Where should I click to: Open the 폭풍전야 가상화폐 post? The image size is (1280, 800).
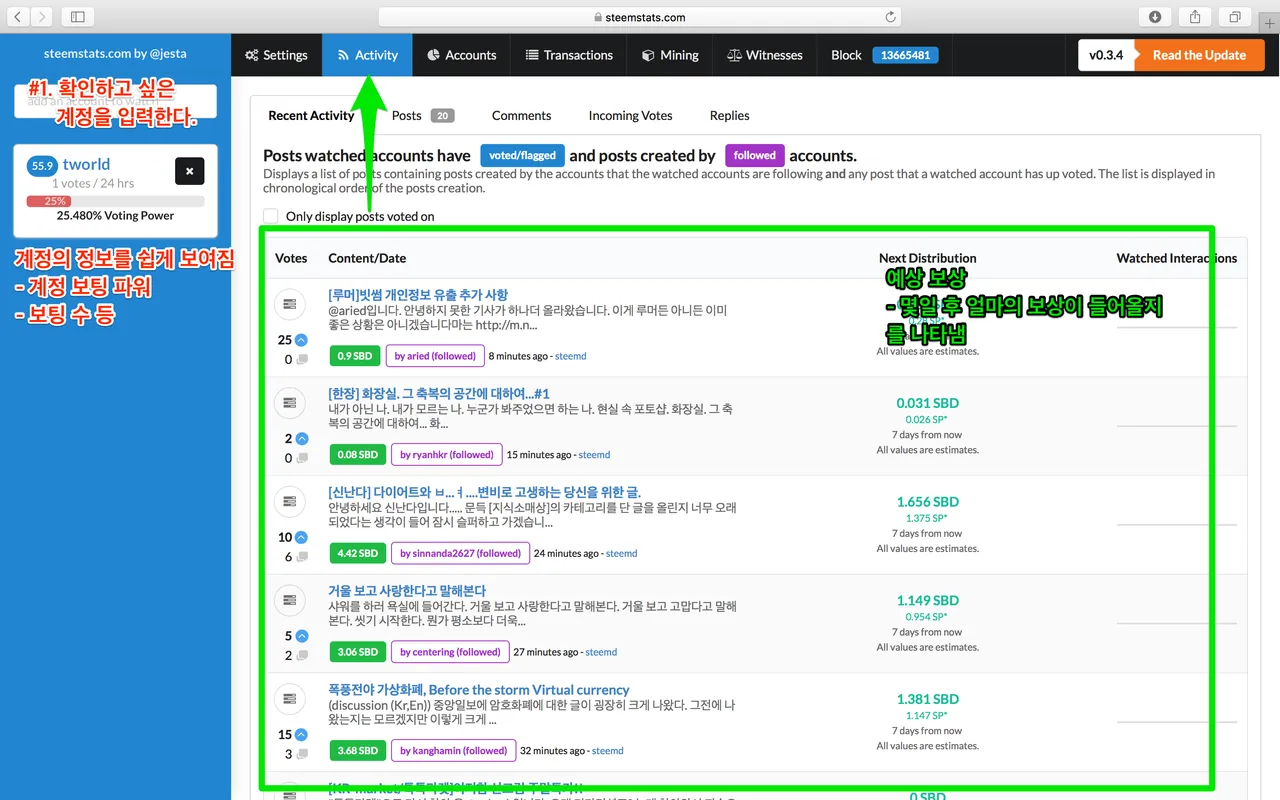click(478, 690)
